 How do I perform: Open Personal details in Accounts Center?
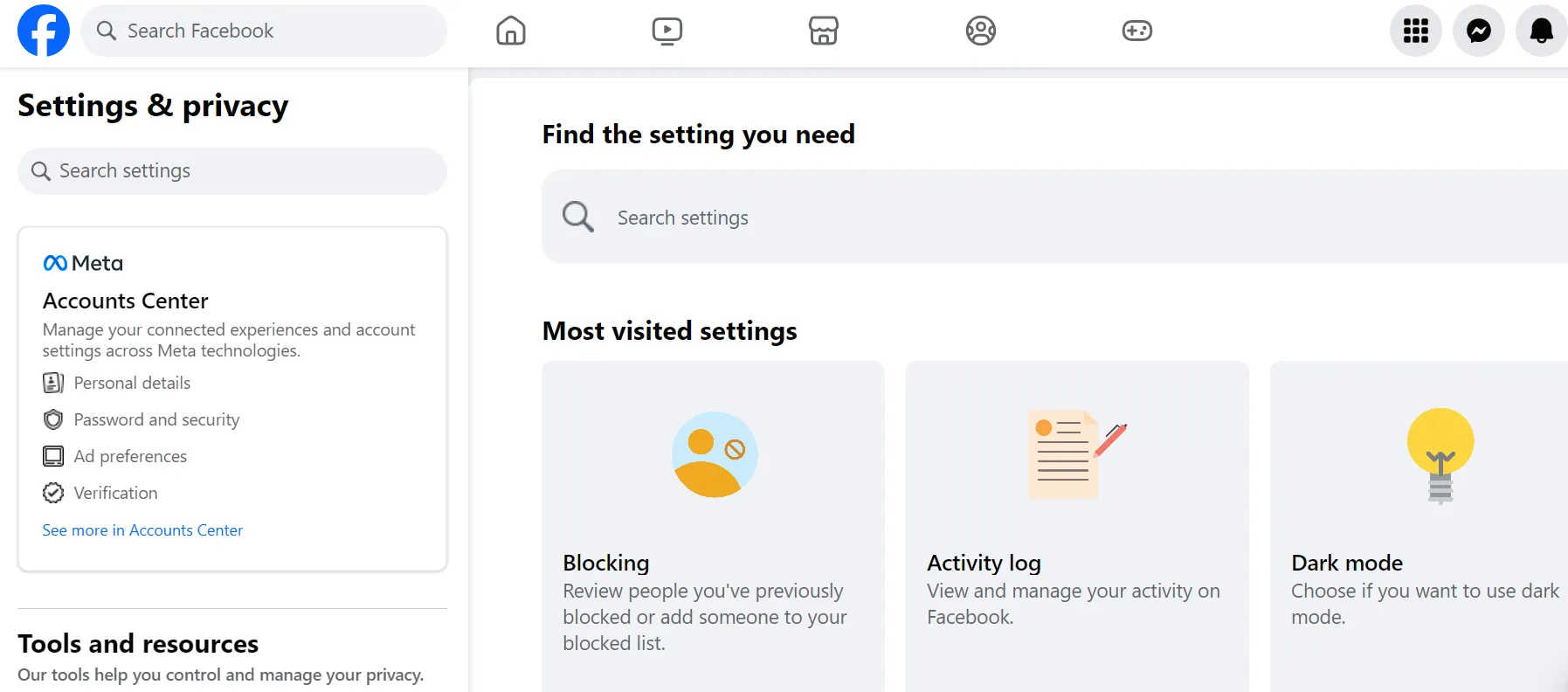(132, 383)
